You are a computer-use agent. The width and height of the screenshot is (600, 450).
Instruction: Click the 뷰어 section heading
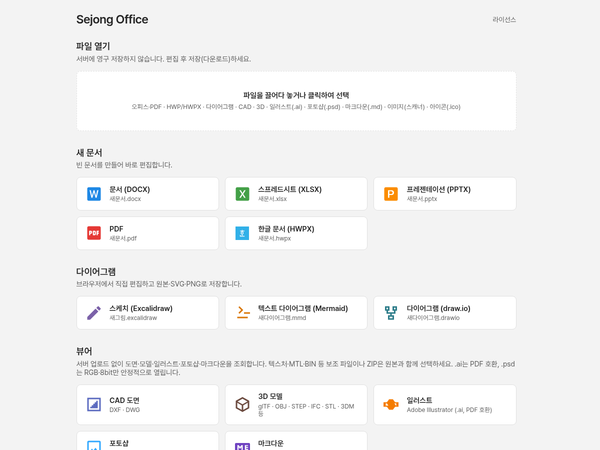coord(84,351)
